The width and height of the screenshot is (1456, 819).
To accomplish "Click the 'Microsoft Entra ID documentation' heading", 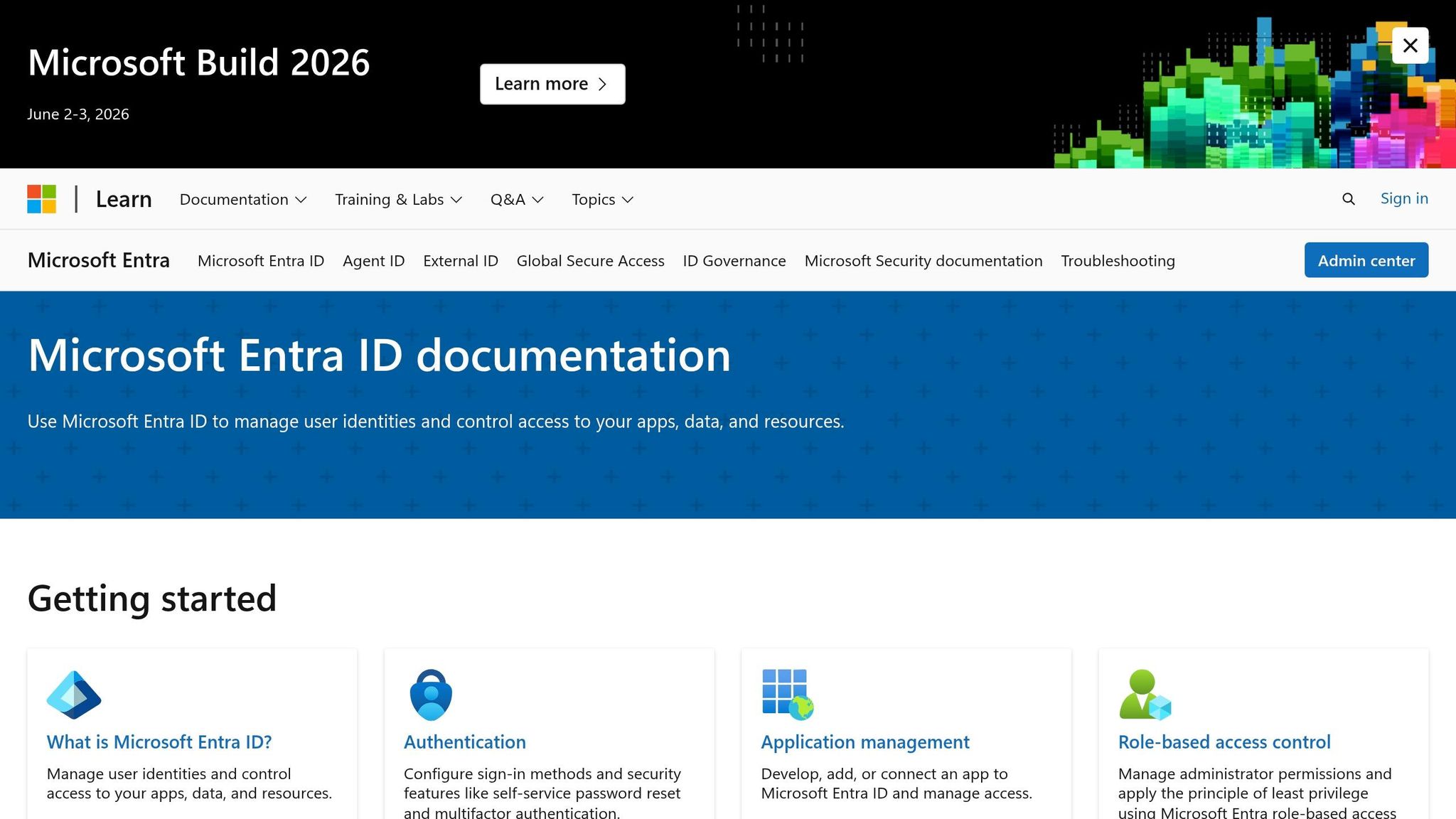I will (x=379, y=355).
